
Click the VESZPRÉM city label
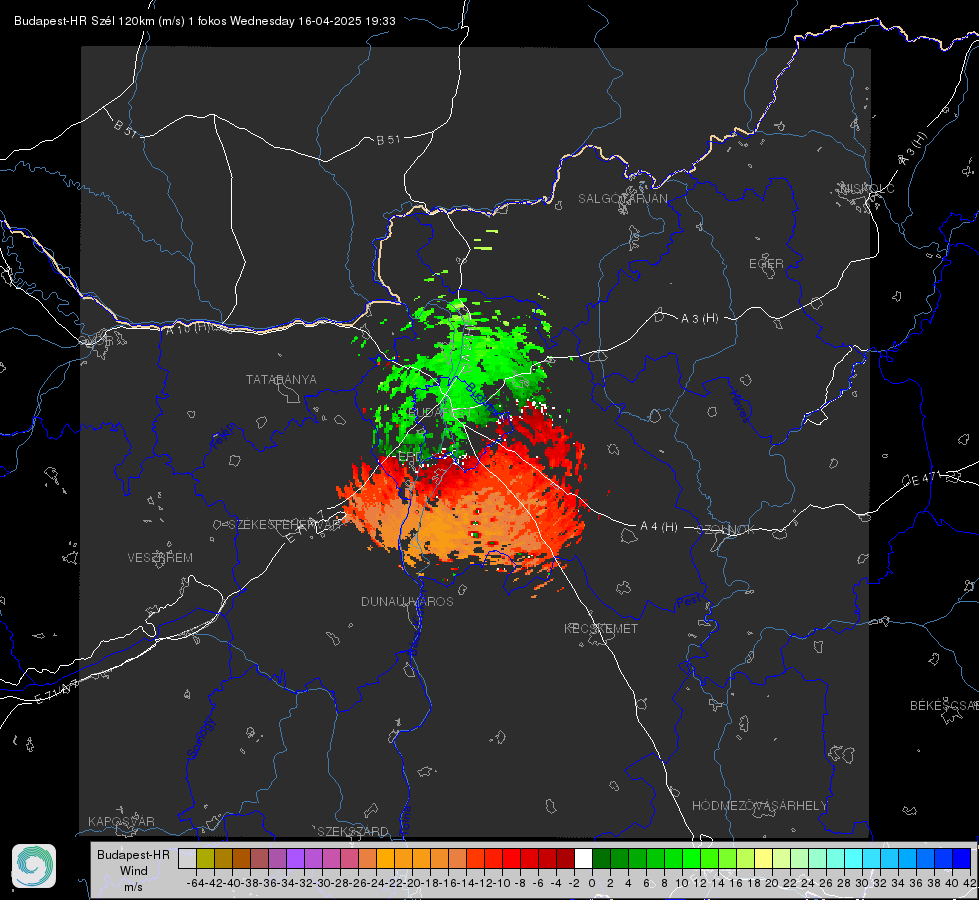(160, 557)
